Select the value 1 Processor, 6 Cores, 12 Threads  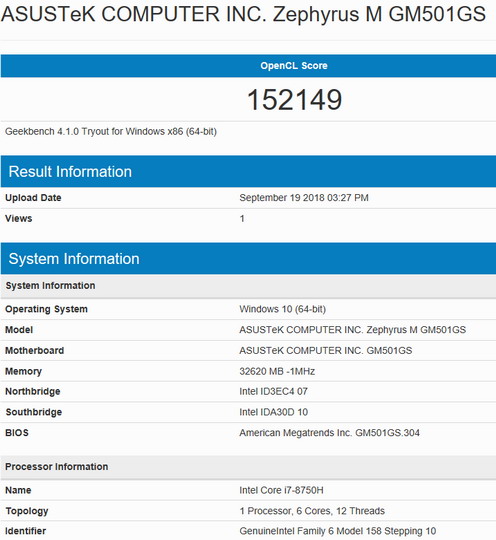point(312,511)
